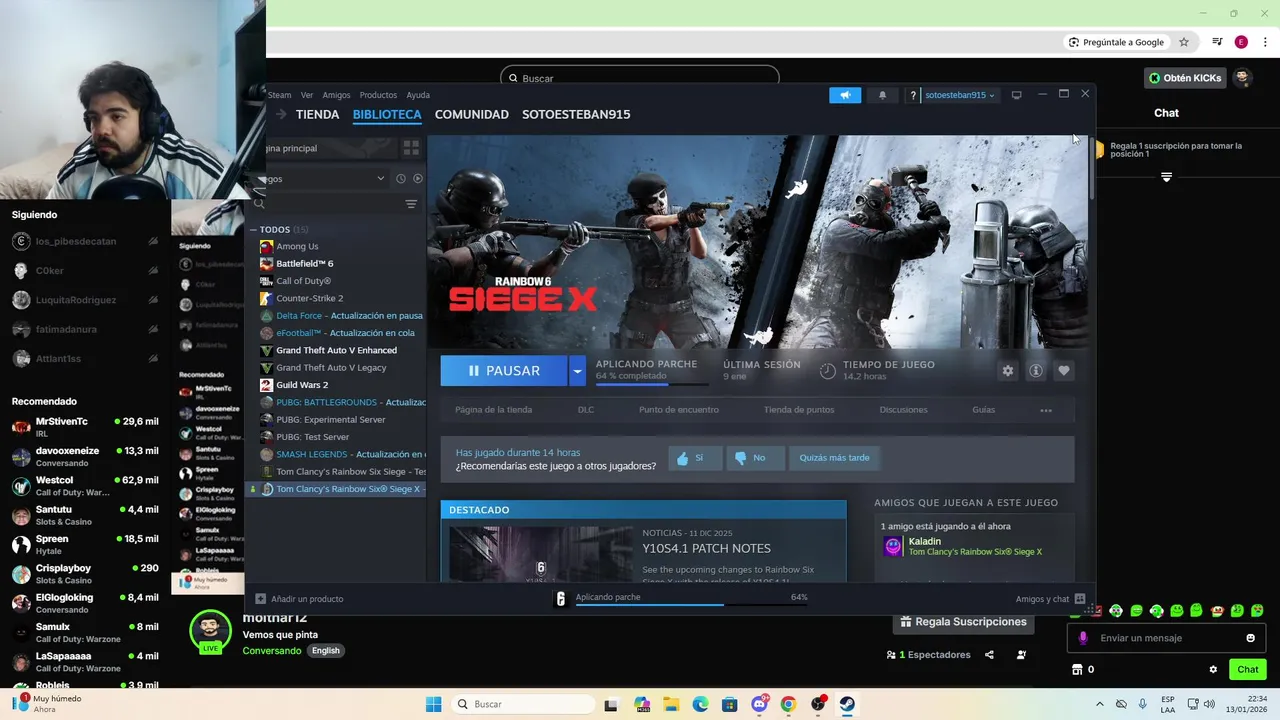Image resolution: width=1280 pixels, height=720 pixels.
Task: Collapse the TODOS games list
Action: coord(254,229)
